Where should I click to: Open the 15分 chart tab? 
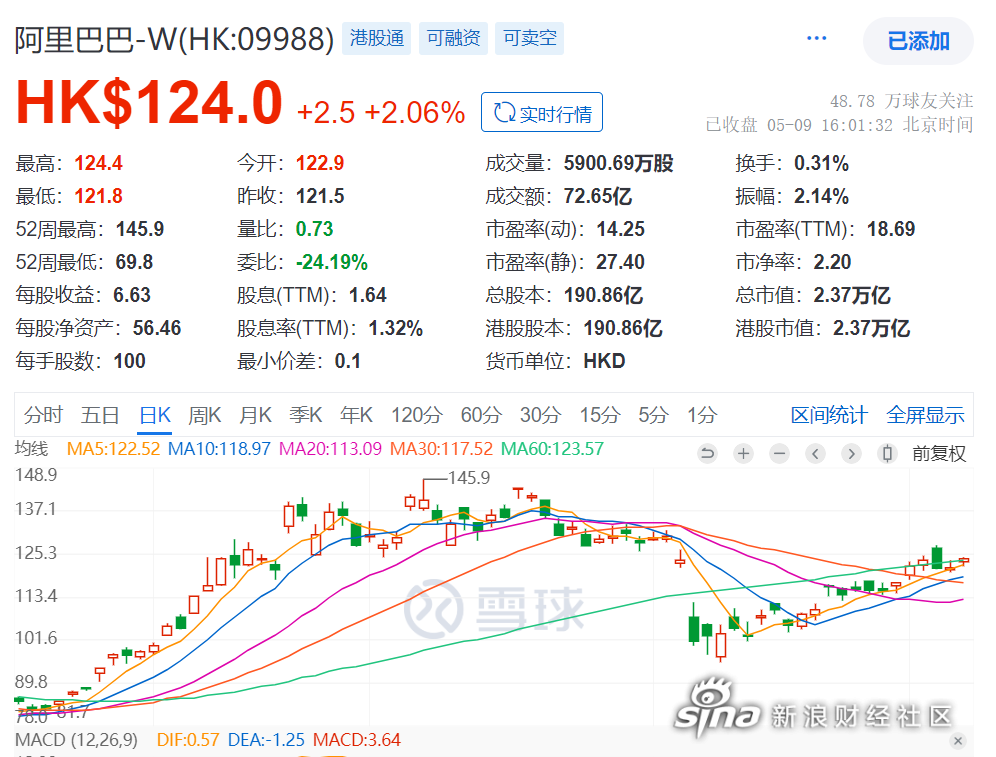(x=600, y=415)
